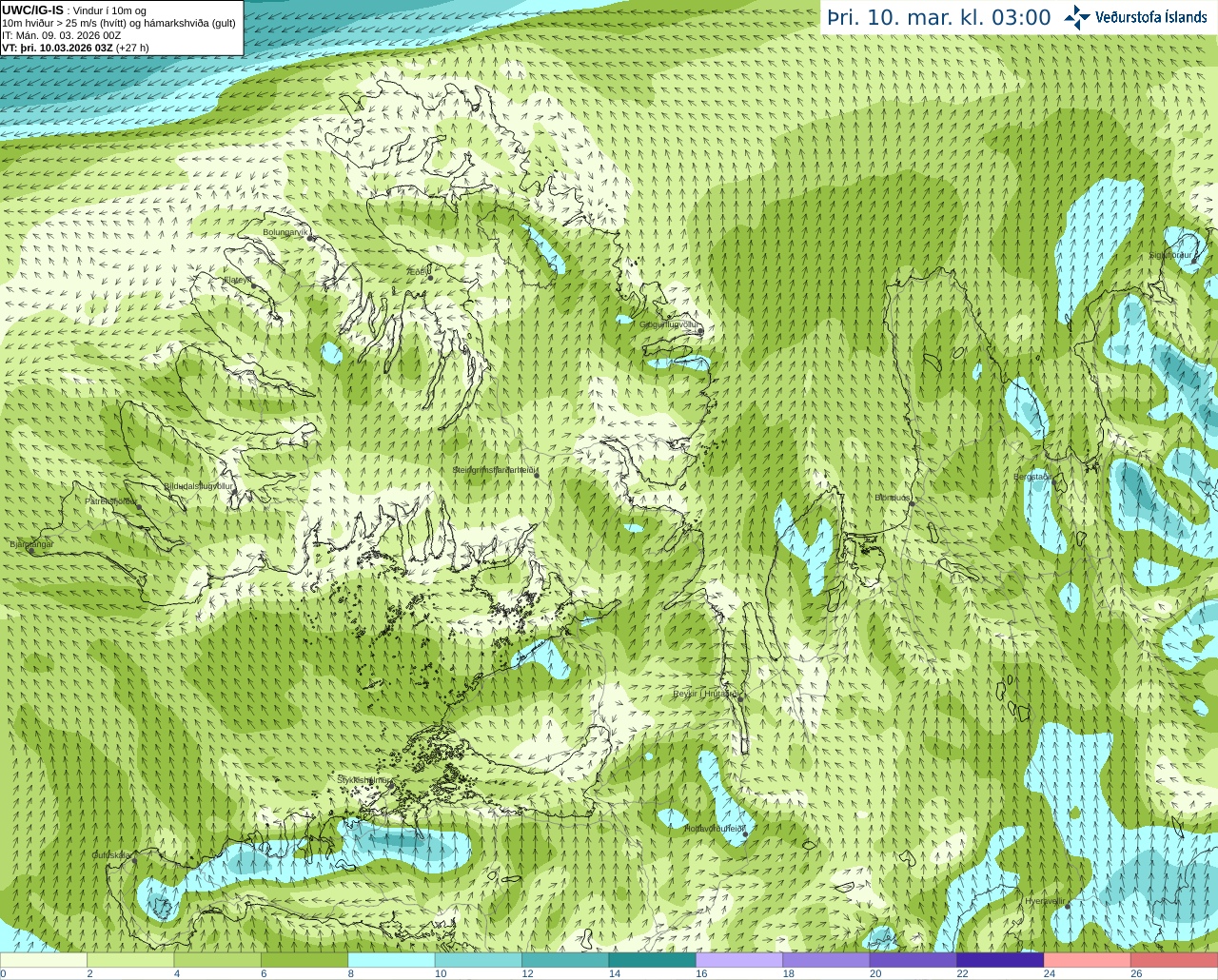Select the 6–8 m/s dark green swatch
This screenshot has height=980, width=1218.
click(x=304, y=960)
